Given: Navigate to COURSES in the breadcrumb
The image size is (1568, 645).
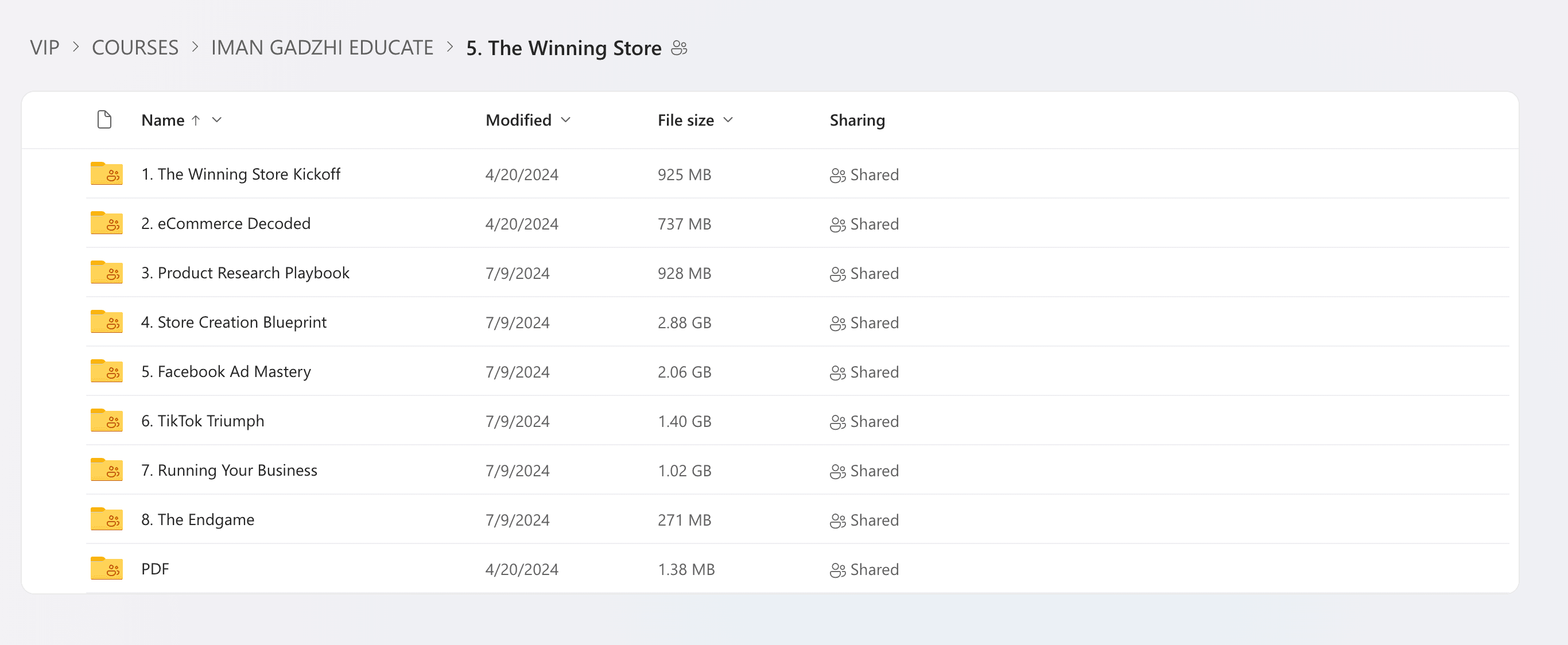Looking at the screenshot, I should pyautogui.click(x=134, y=48).
